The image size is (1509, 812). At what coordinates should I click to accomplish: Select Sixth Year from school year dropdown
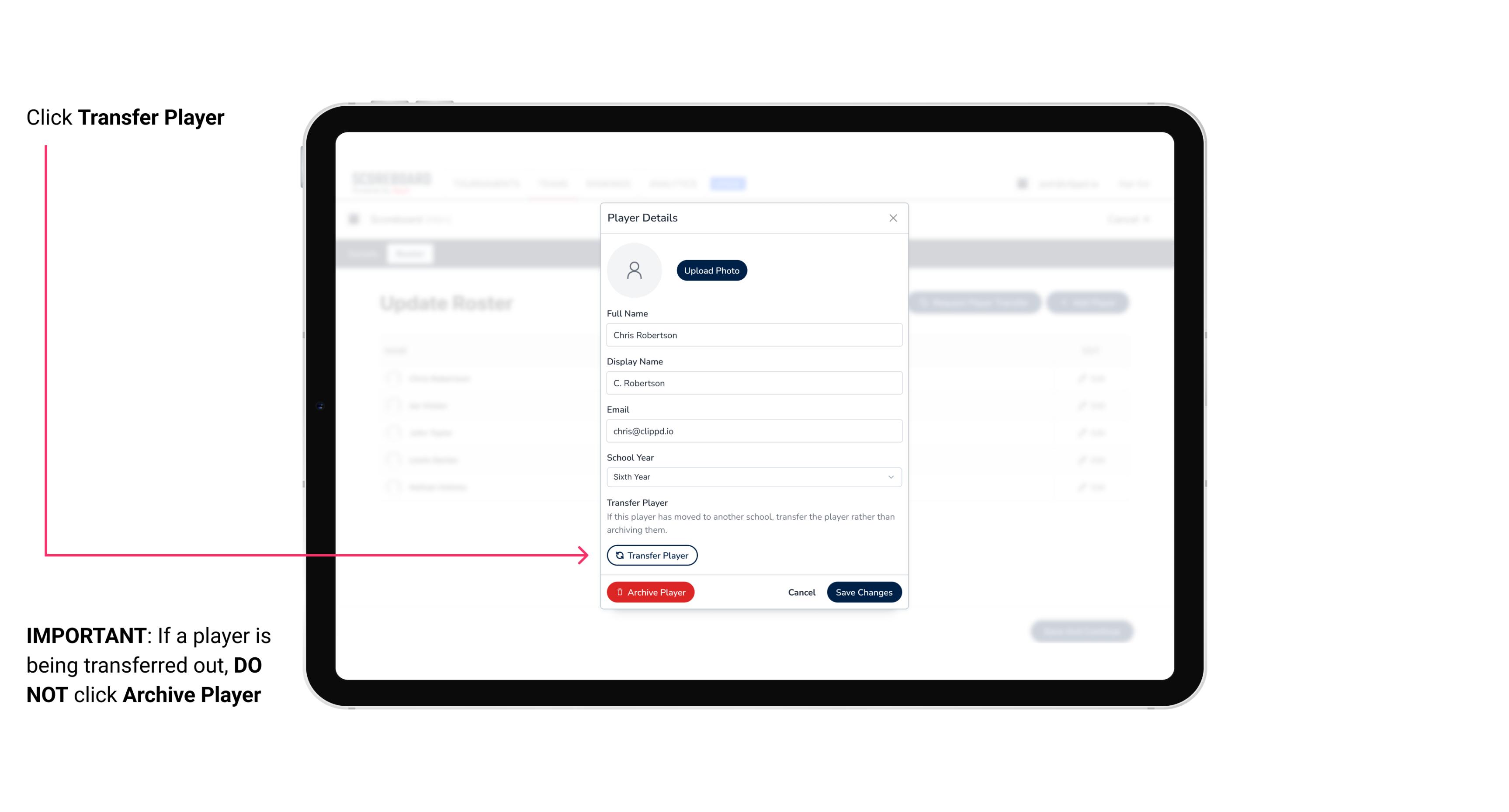[x=753, y=476]
